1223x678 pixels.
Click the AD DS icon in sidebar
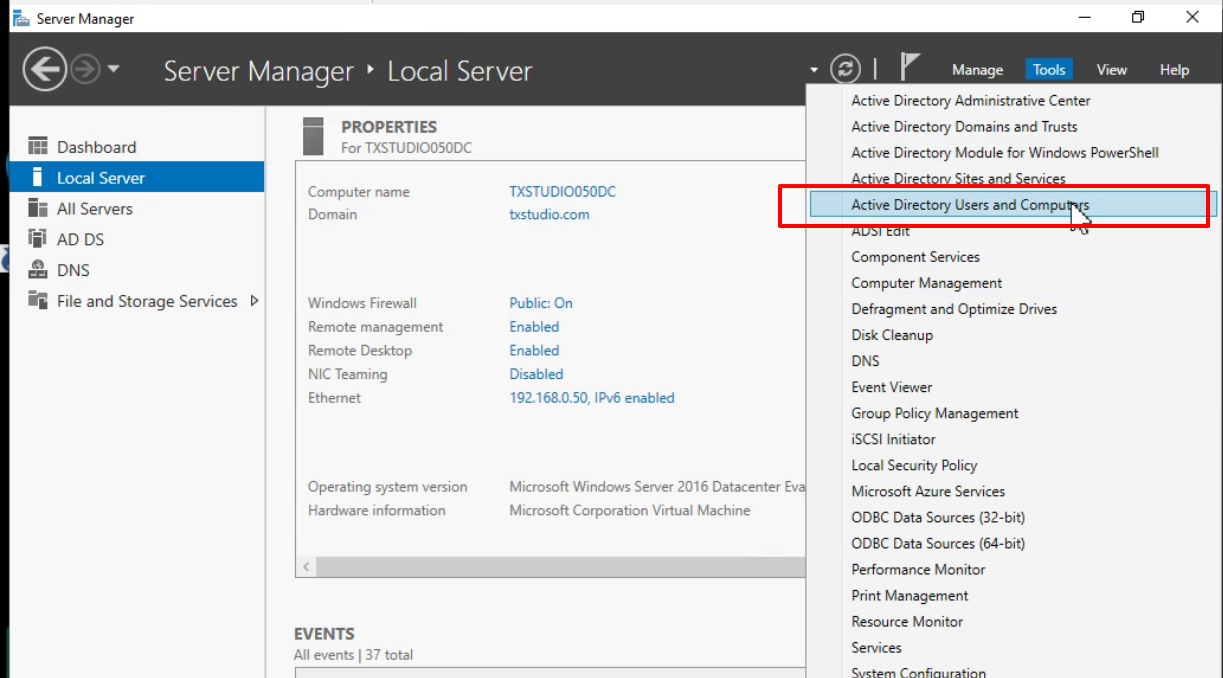click(38, 239)
